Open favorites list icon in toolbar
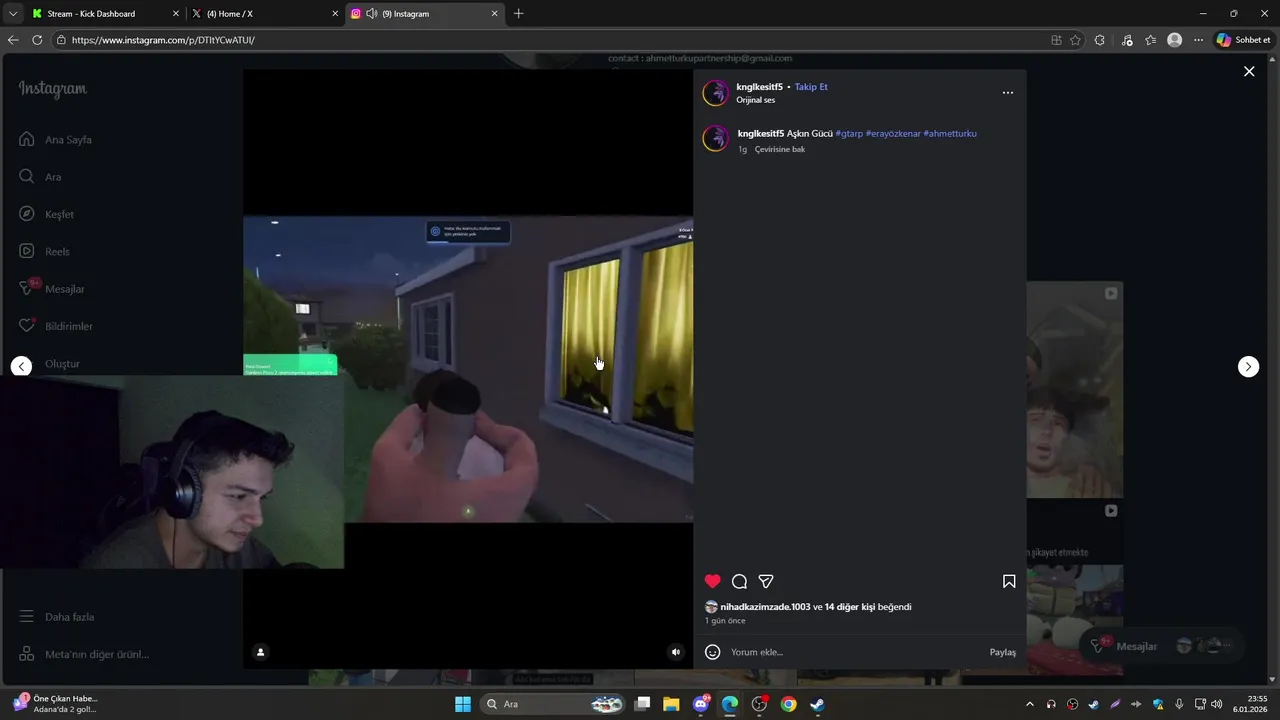Screen dimensions: 1280x720 click(1150, 40)
